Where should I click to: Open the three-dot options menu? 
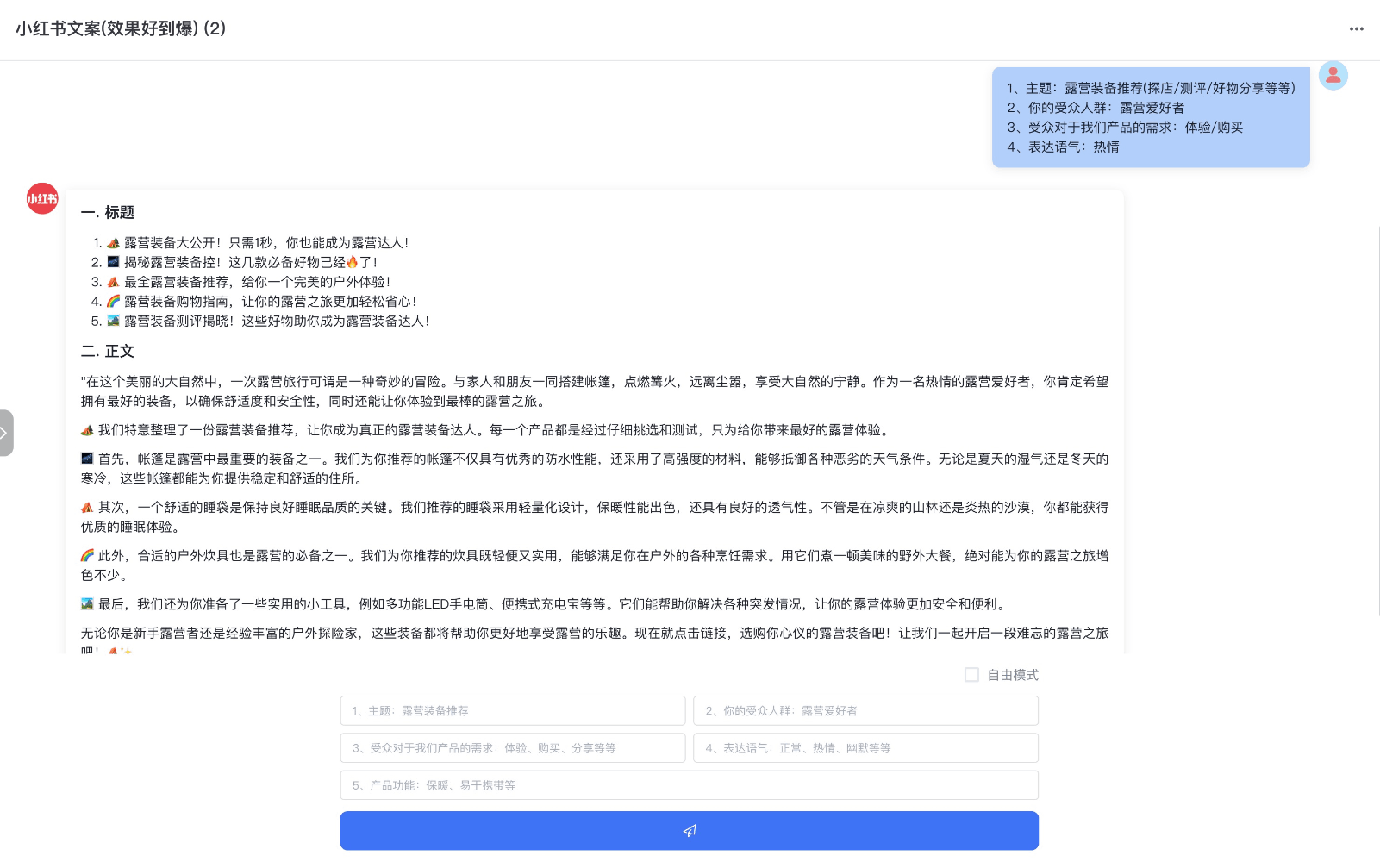pyautogui.click(x=1355, y=28)
